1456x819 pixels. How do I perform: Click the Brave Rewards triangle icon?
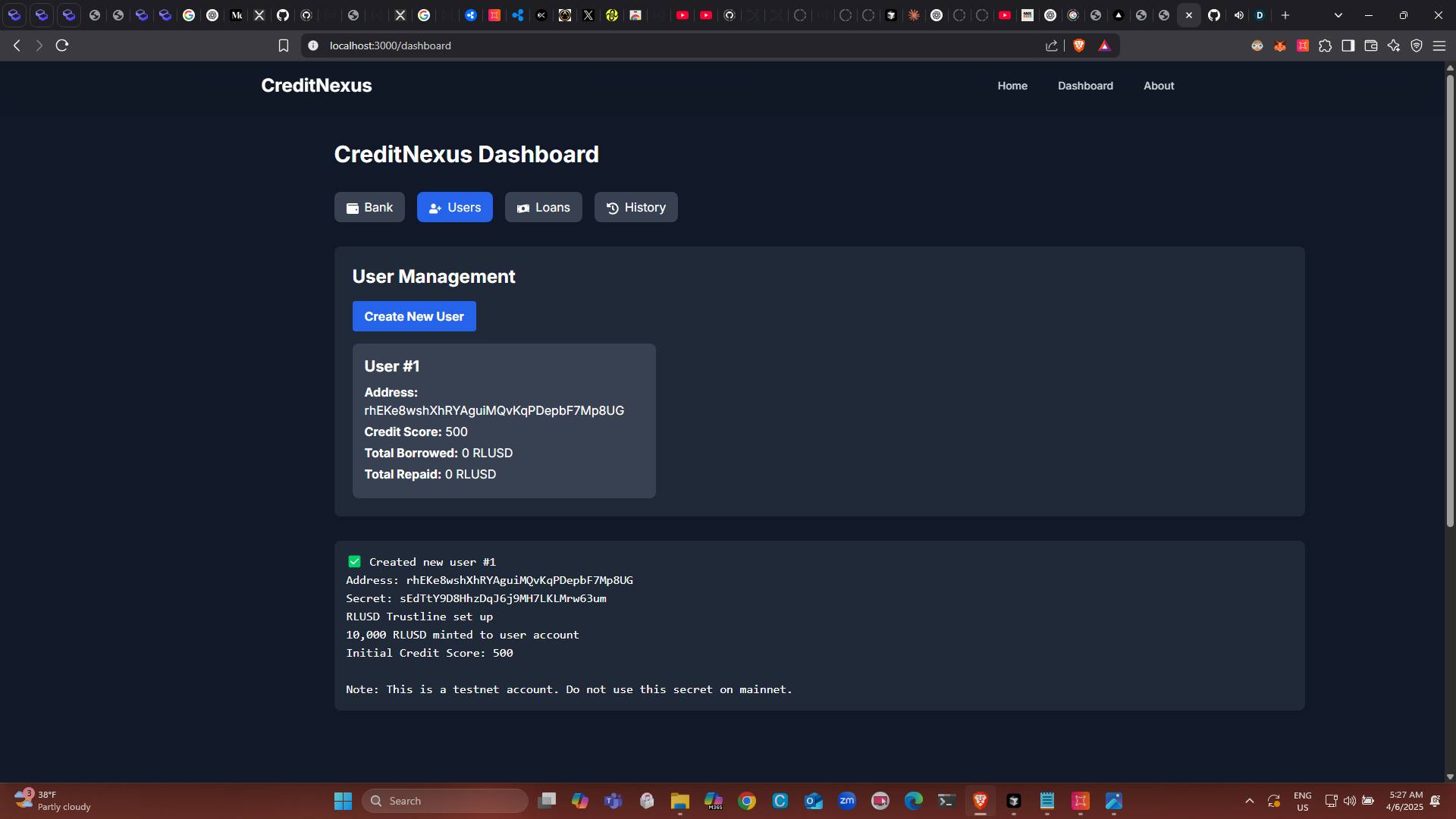pos(1104,45)
